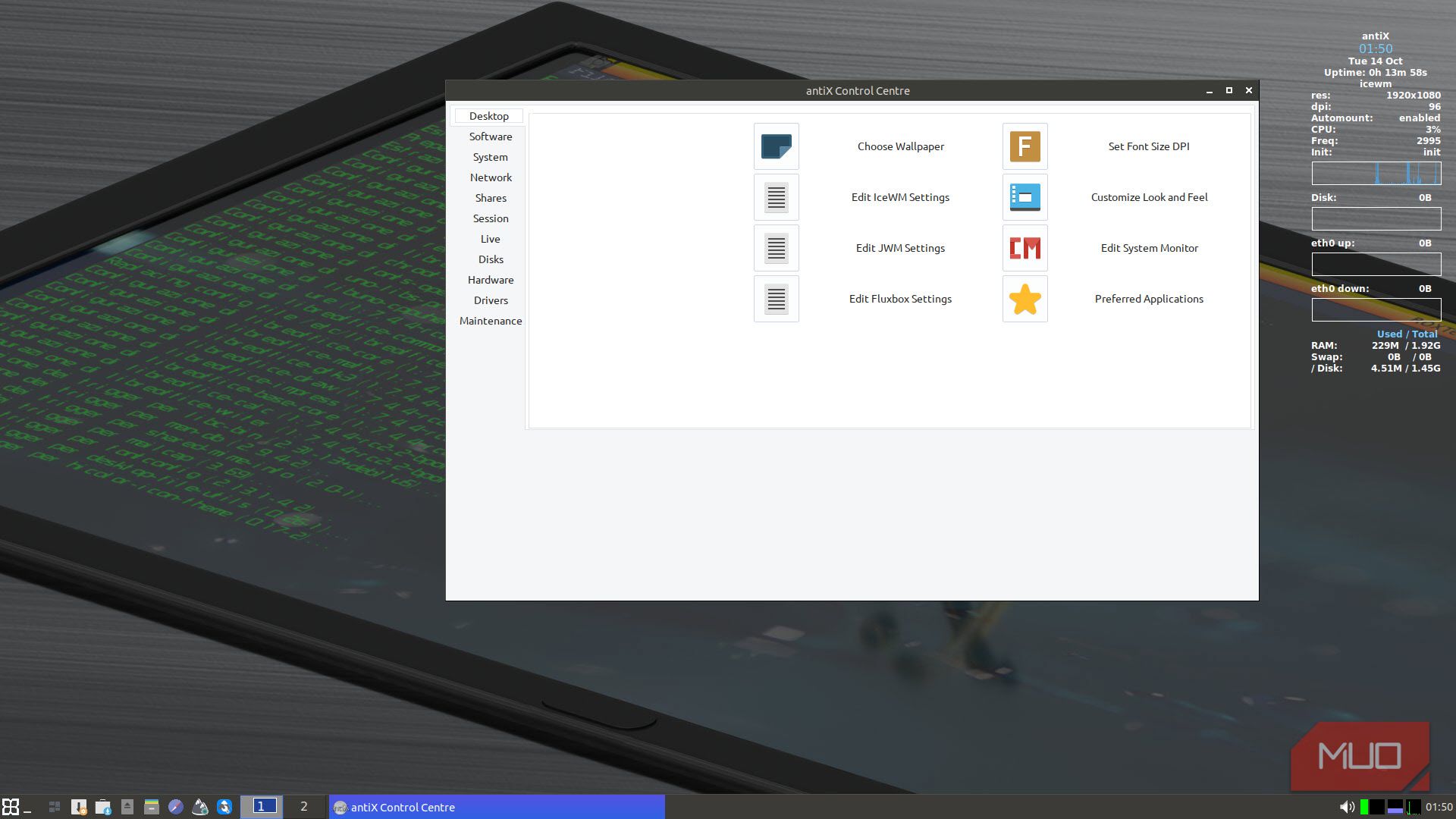Click the "Edit System Monitor" label
The image size is (1456, 819).
click(x=1149, y=248)
